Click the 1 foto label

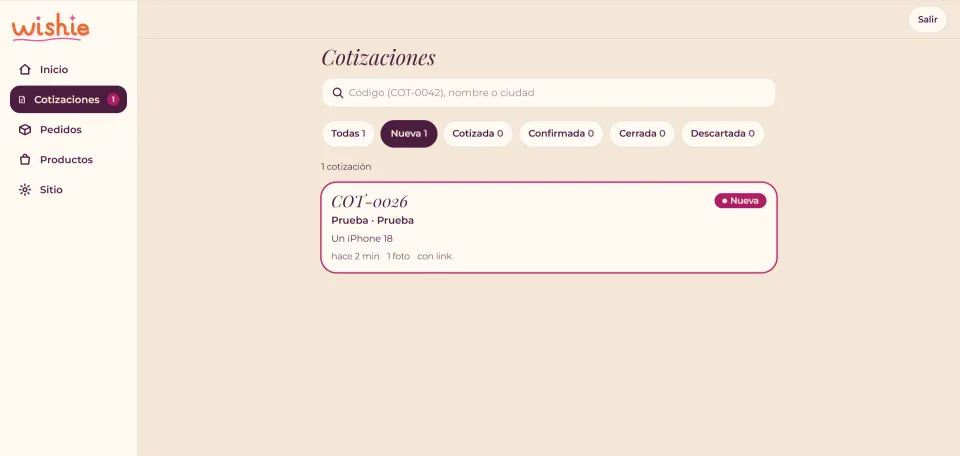point(398,256)
